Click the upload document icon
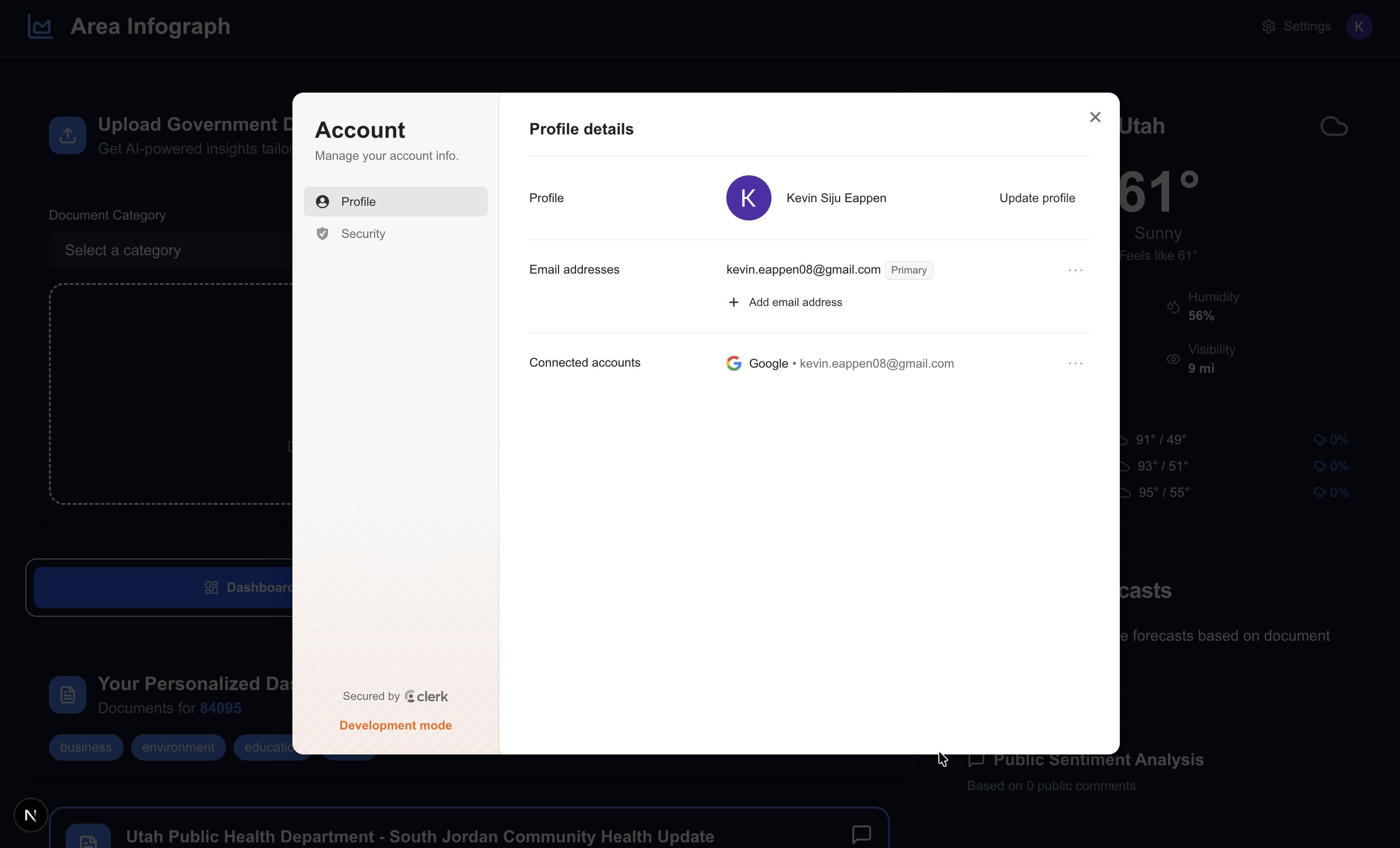This screenshot has width=1400, height=848. coord(68,136)
